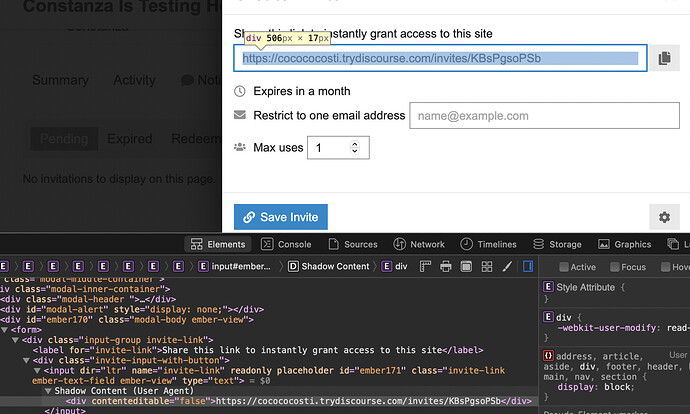Image resolution: width=690 pixels, height=414 pixels.
Task: Click the Timelines tab clock icon
Action: click(466, 244)
